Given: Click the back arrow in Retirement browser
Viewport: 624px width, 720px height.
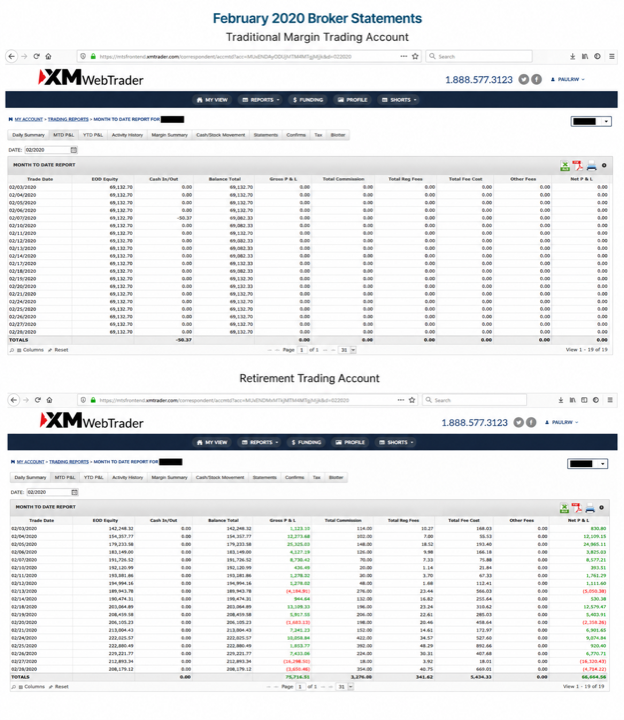Looking at the screenshot, I should pyautogui.click(x=14, y=400).
